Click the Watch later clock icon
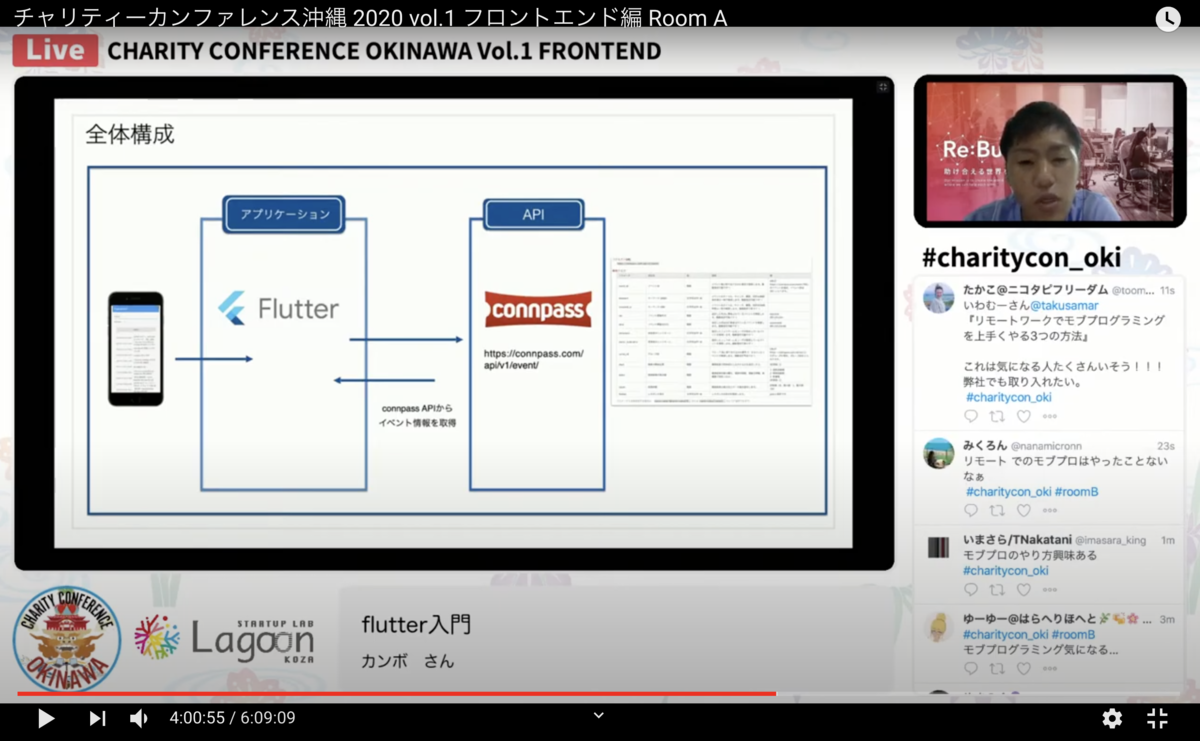Viewport: 1200px width, 741px height. 1167,18
